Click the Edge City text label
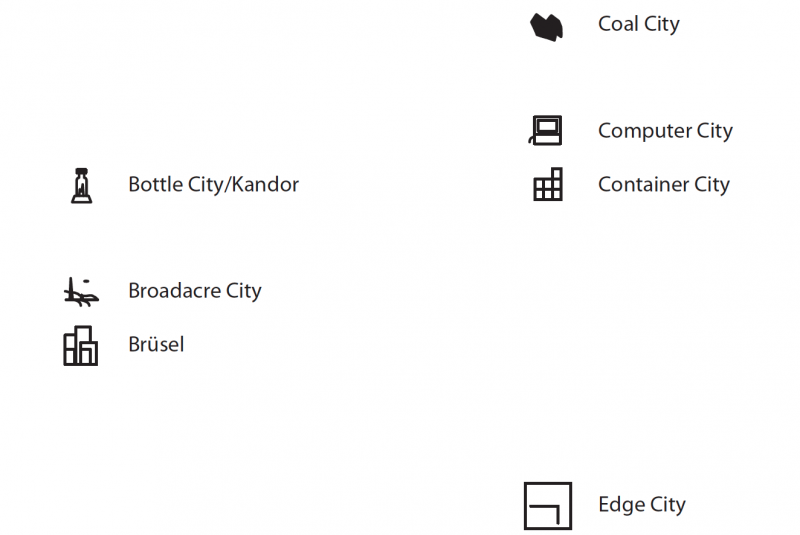Screen dimensions: 800x535 (642, 505)
